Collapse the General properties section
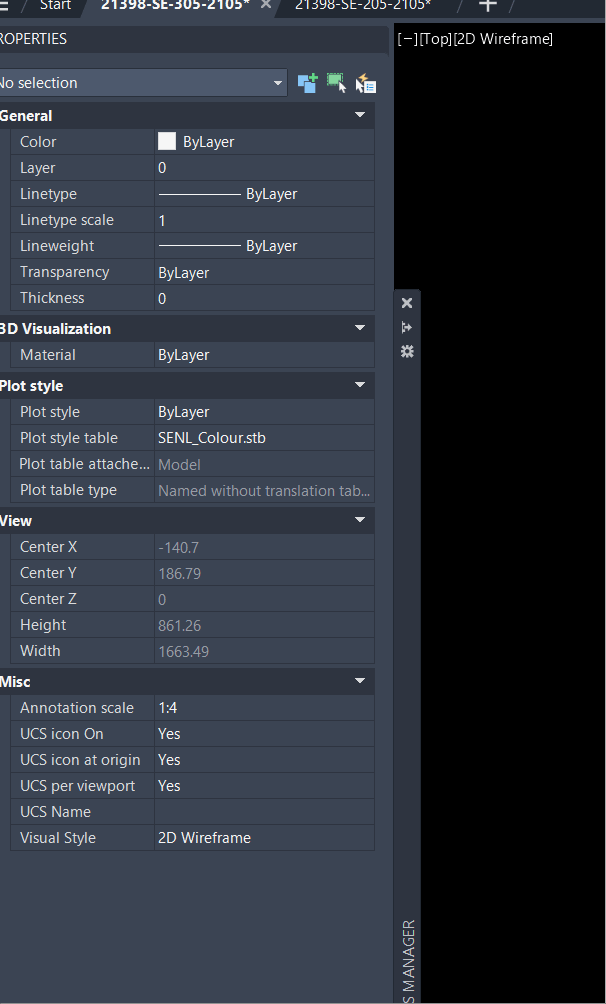The height and width of the screenshot is (1004, 606). (359, 115)
